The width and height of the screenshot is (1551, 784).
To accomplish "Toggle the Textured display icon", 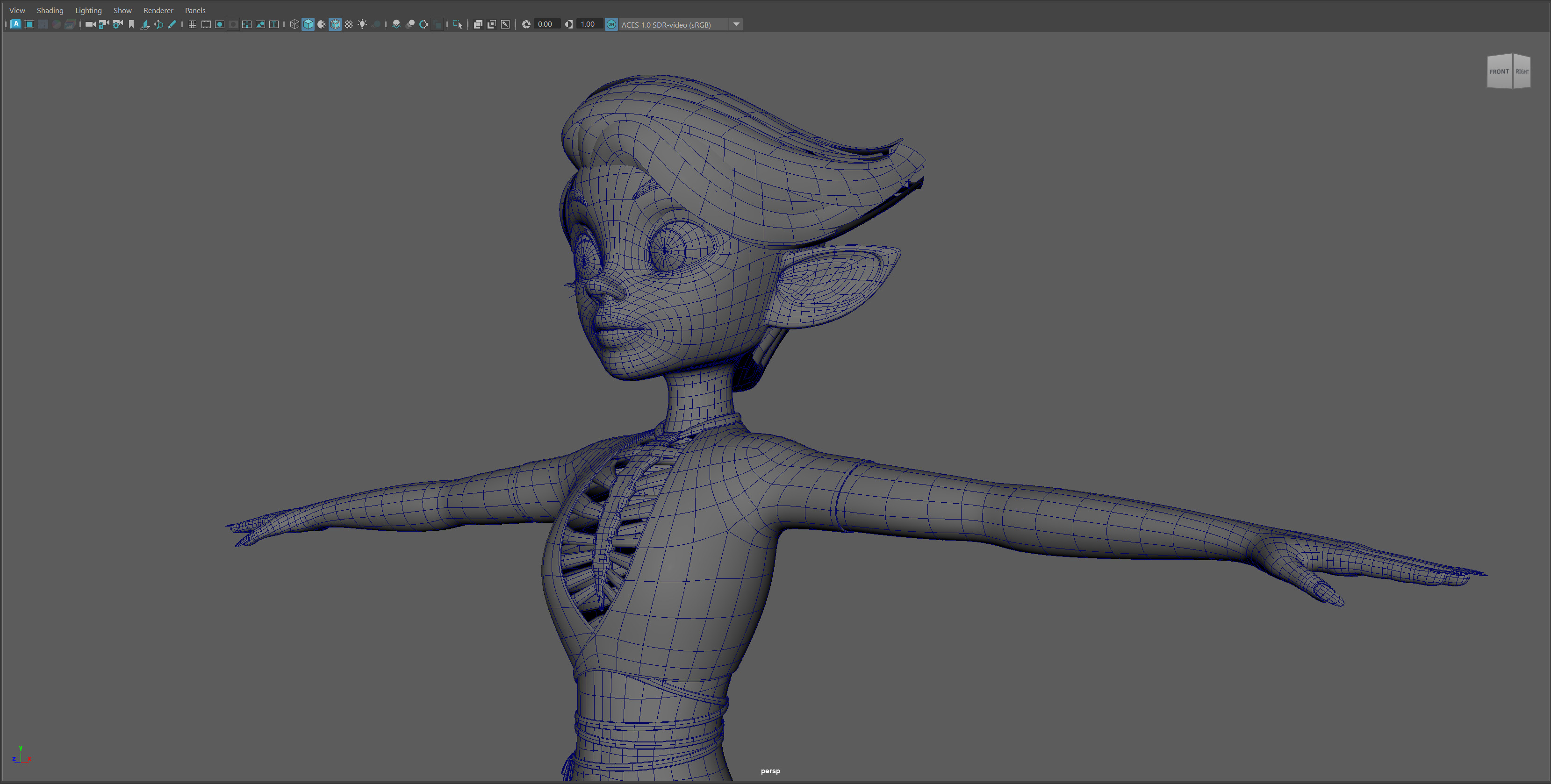I will tap(349, 24).
